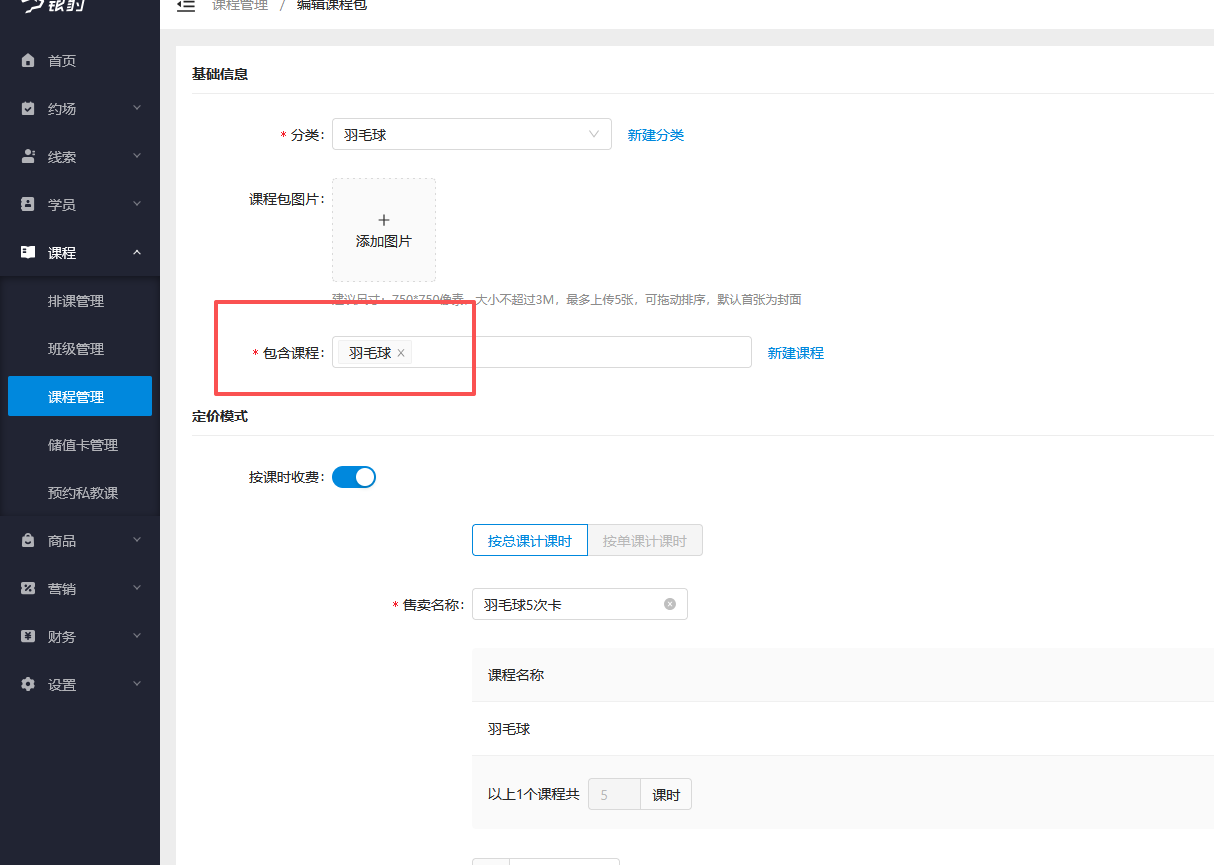The height and width of the screenshot is (865, 1214).
Task: Open the 约场 venue booking section
Action: pos(30,108)
